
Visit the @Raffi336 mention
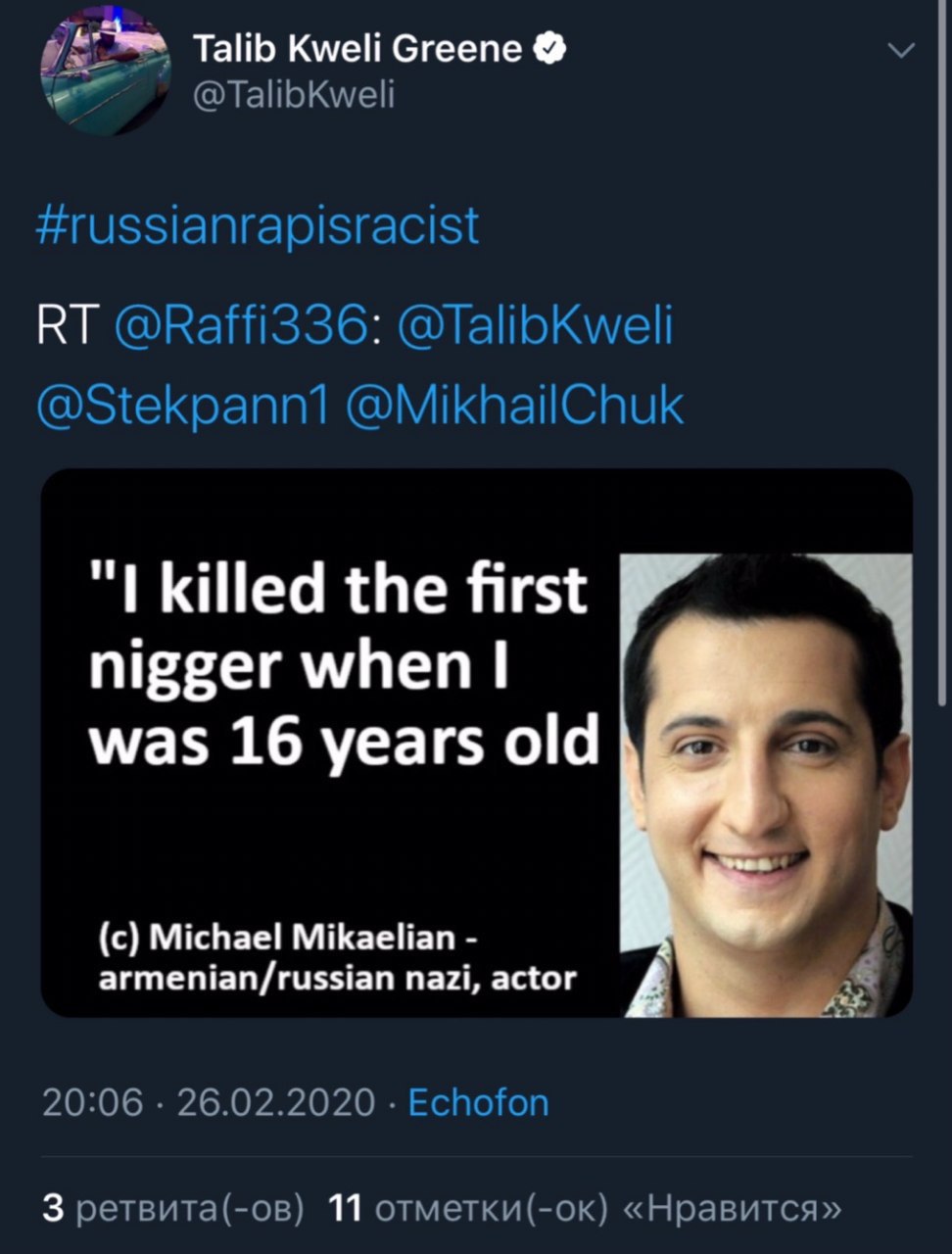(x=241, y=326)
